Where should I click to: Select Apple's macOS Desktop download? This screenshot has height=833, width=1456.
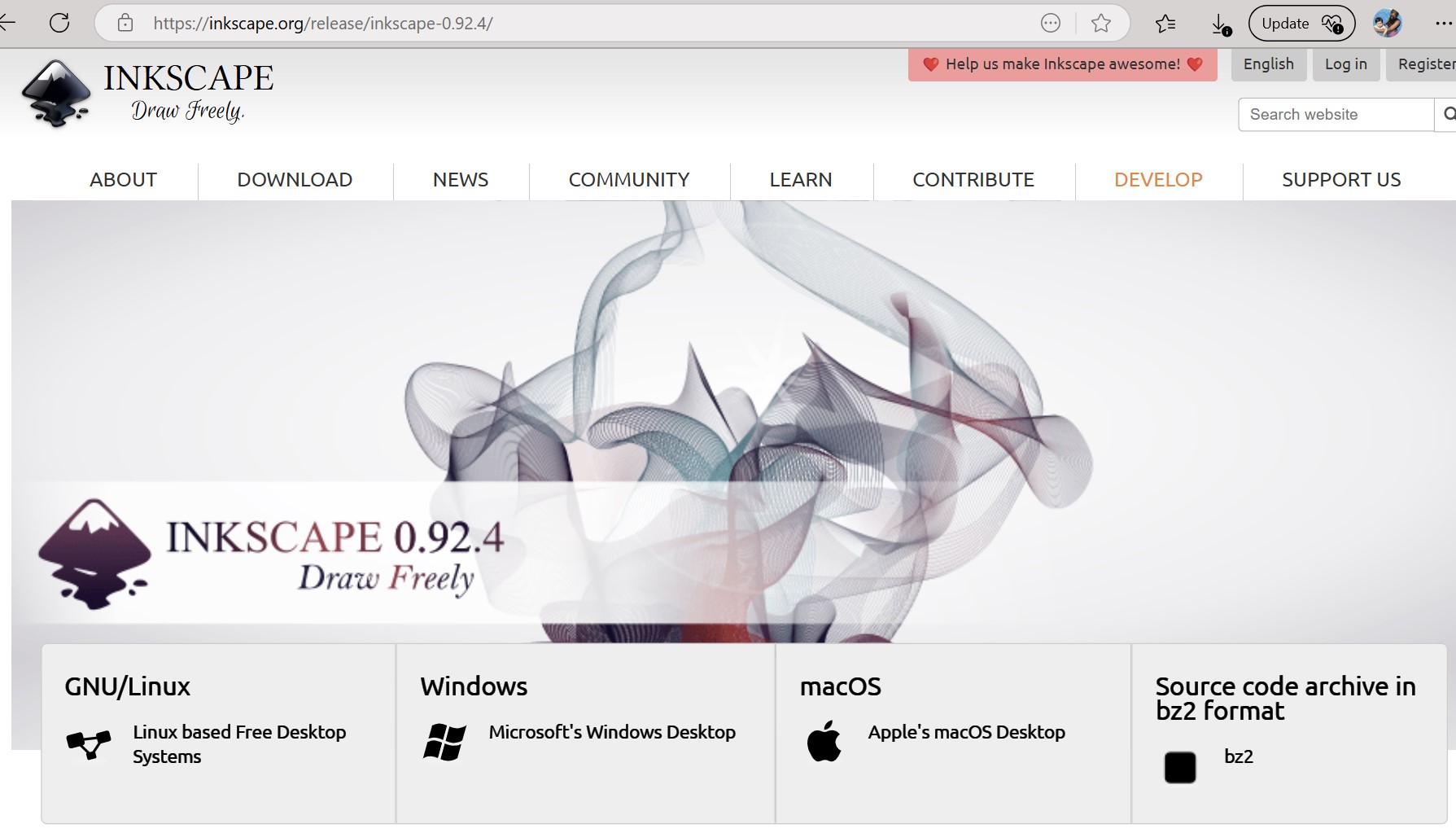point(966,732)
